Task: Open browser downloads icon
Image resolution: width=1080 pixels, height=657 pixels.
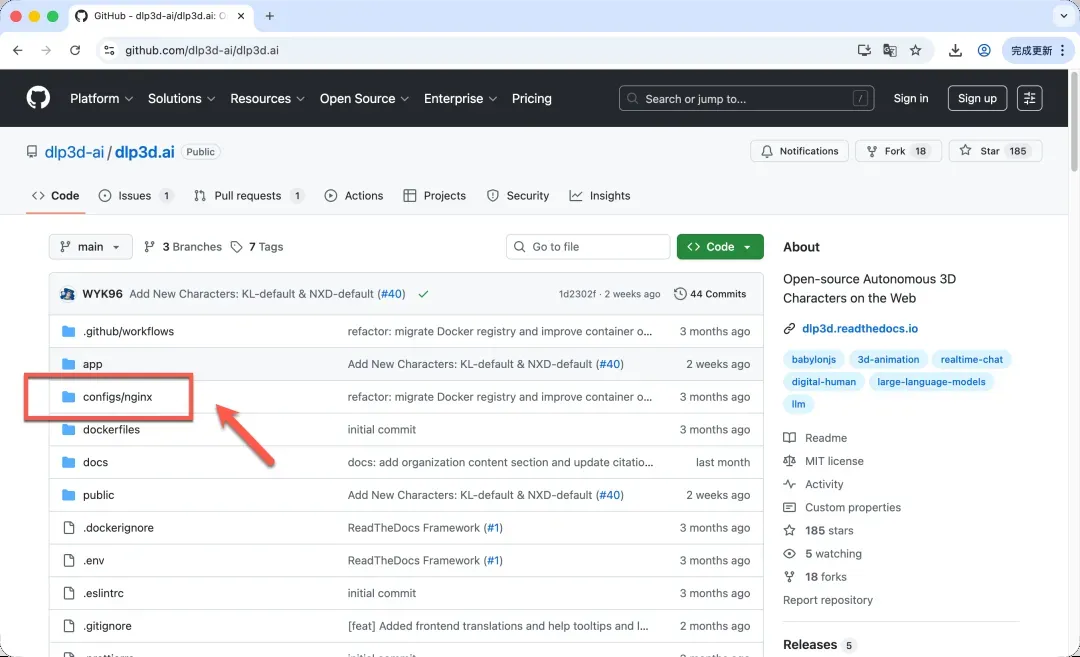Action: (955, 50)
